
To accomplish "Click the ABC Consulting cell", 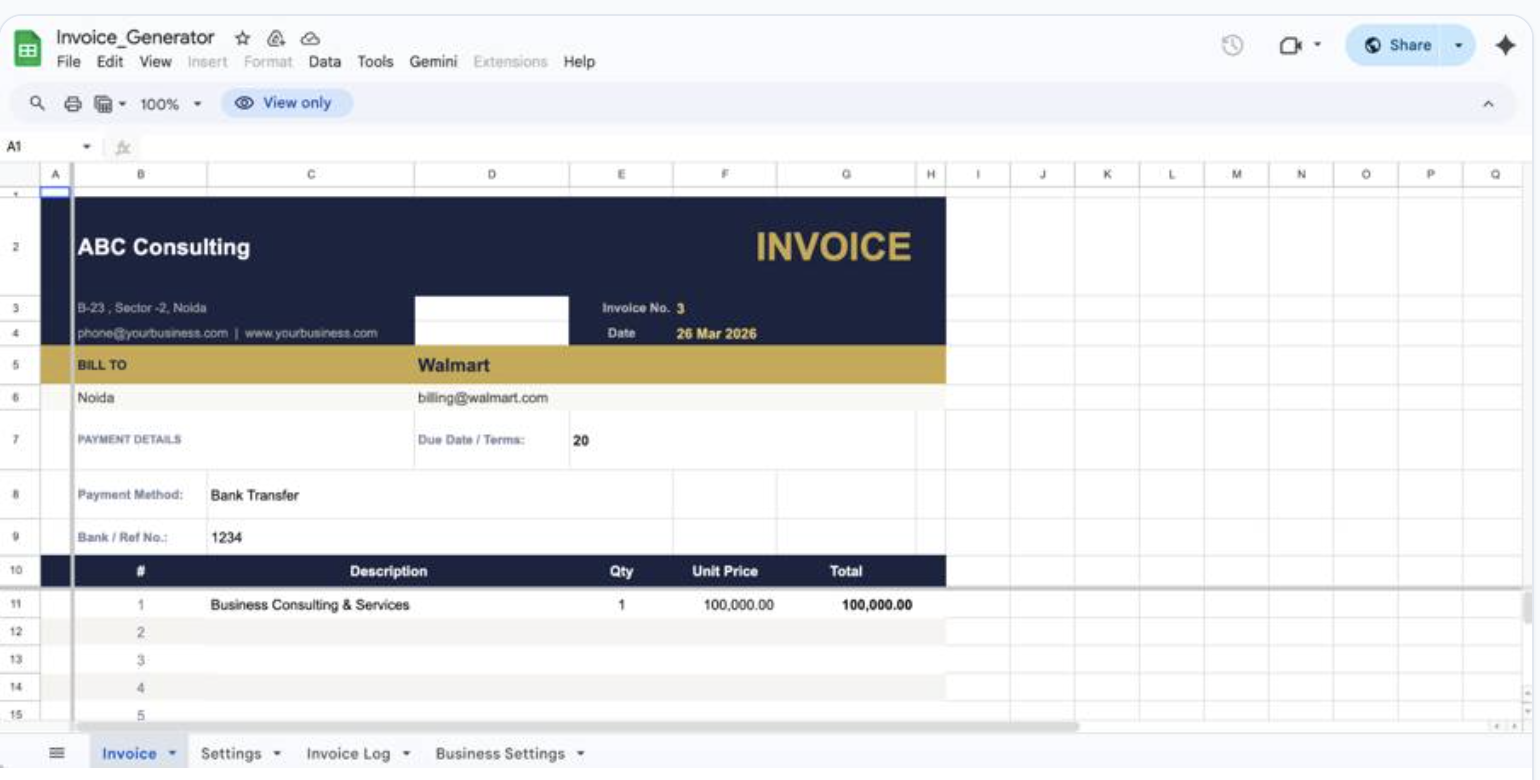I will click(x=164, y=247).
